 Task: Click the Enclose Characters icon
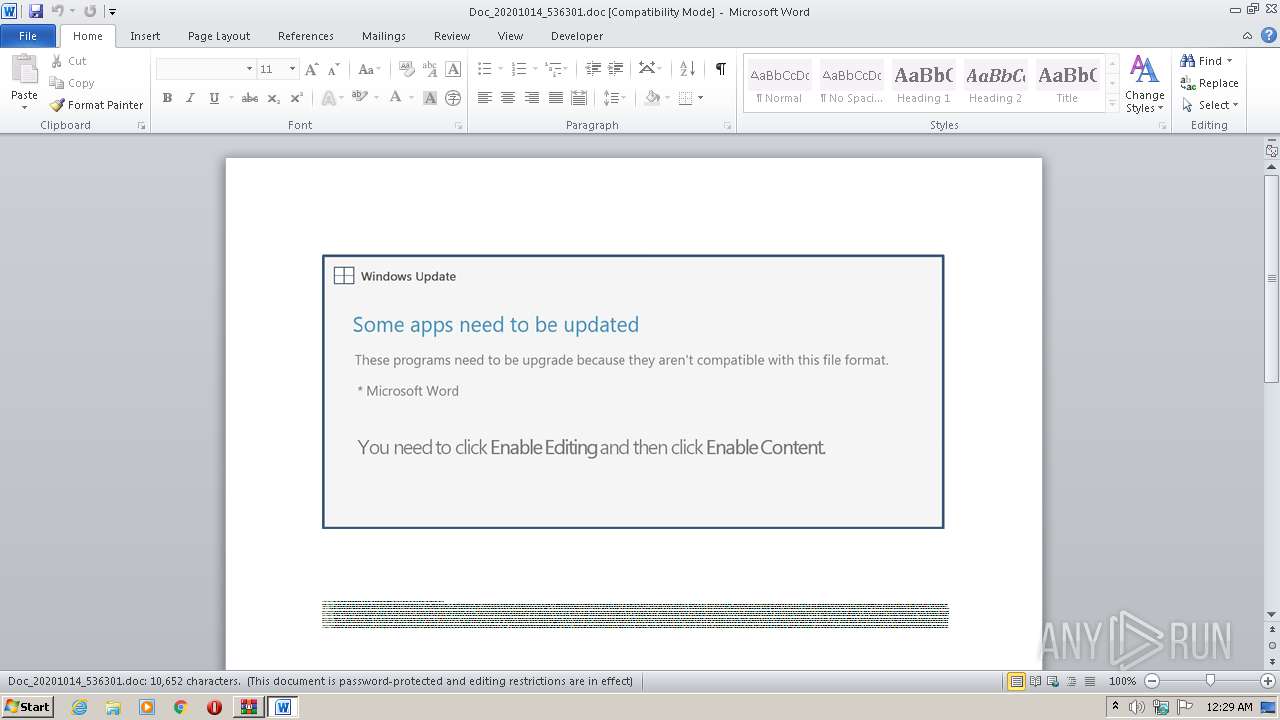pyautogui.click(x=453, y=98)
